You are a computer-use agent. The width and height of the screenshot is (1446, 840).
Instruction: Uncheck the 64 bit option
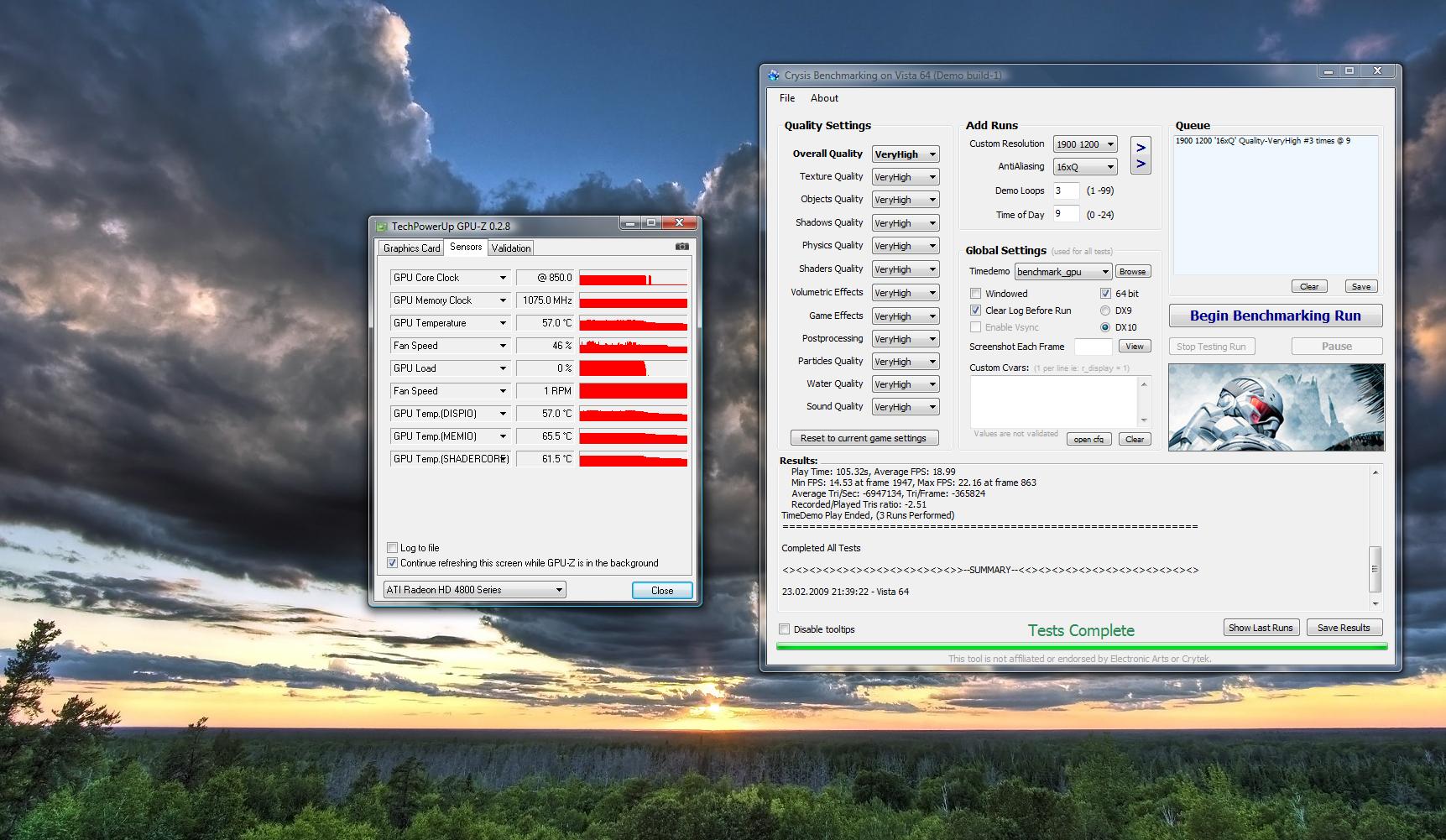1105,294
